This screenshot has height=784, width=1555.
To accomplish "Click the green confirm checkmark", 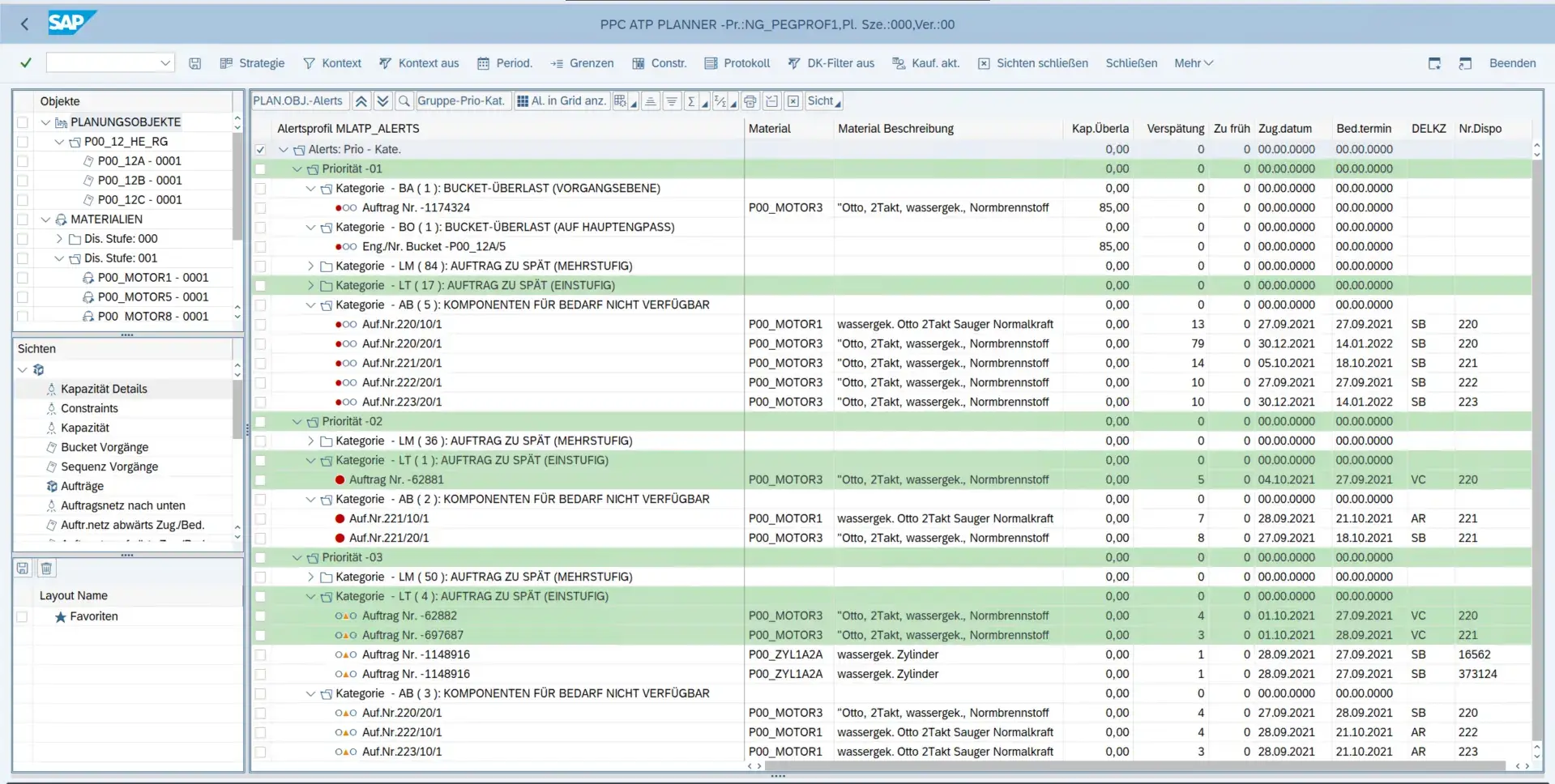I will [x=26, y=63].
